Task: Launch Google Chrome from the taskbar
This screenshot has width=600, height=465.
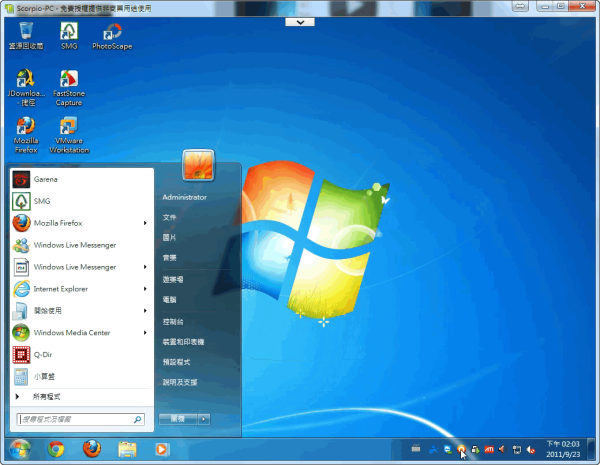Action: pos(57,449)
